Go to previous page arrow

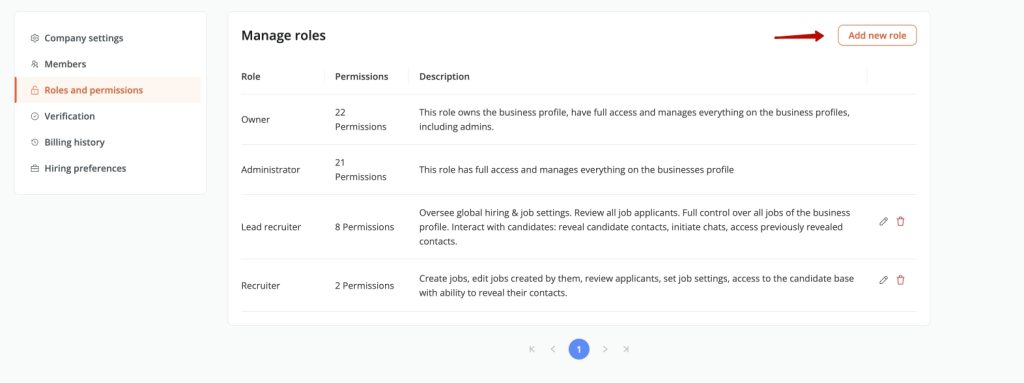[552, 349]
